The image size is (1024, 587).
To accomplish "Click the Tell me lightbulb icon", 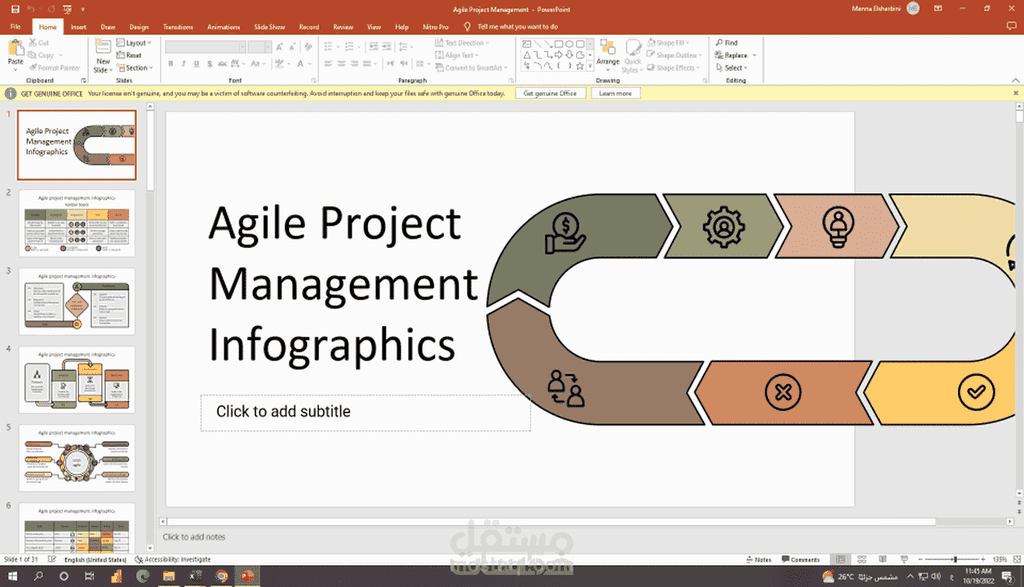I will [x=467, y=27].
